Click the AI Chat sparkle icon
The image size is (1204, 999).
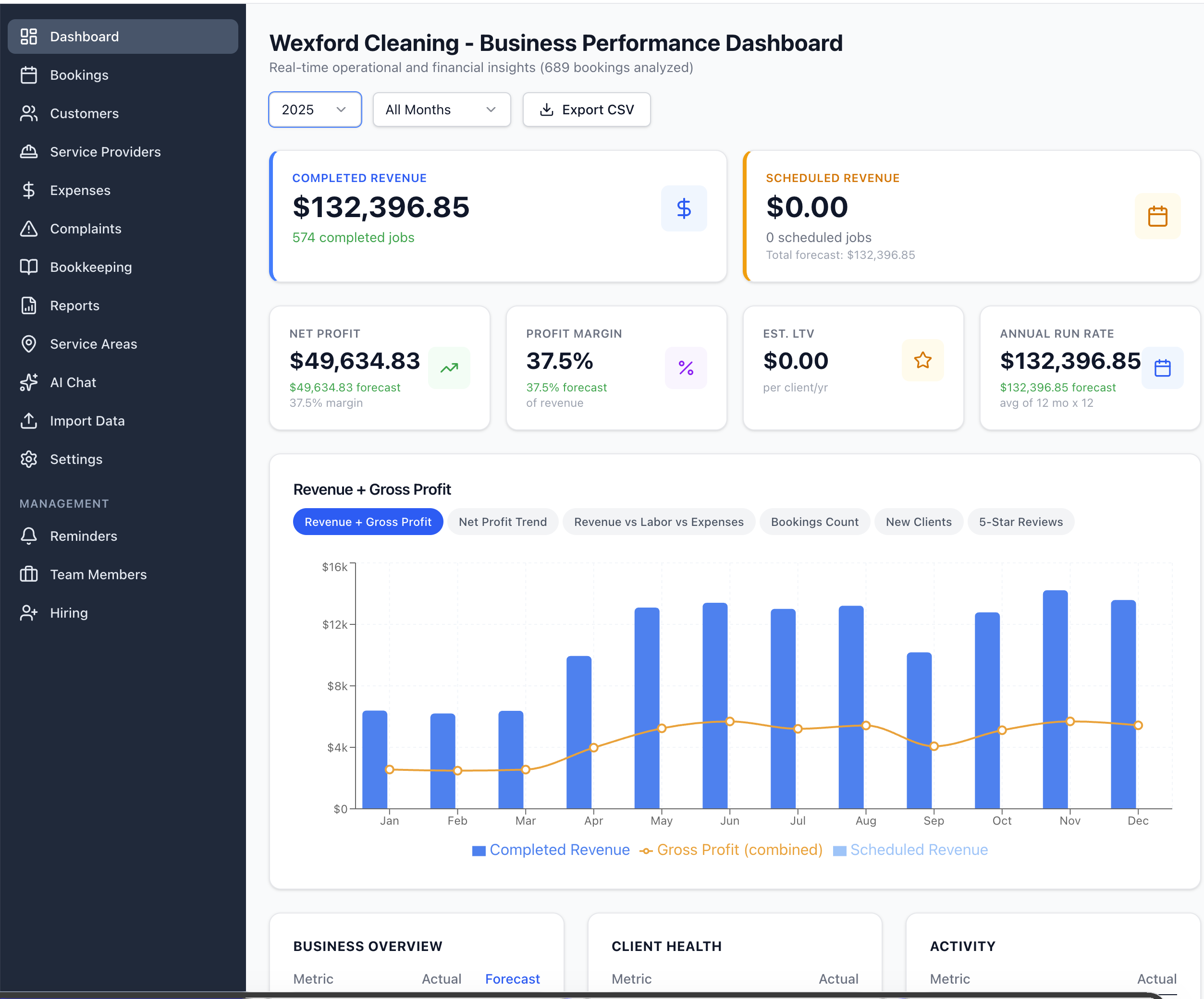pyautogui.click(x=29, y=382)
